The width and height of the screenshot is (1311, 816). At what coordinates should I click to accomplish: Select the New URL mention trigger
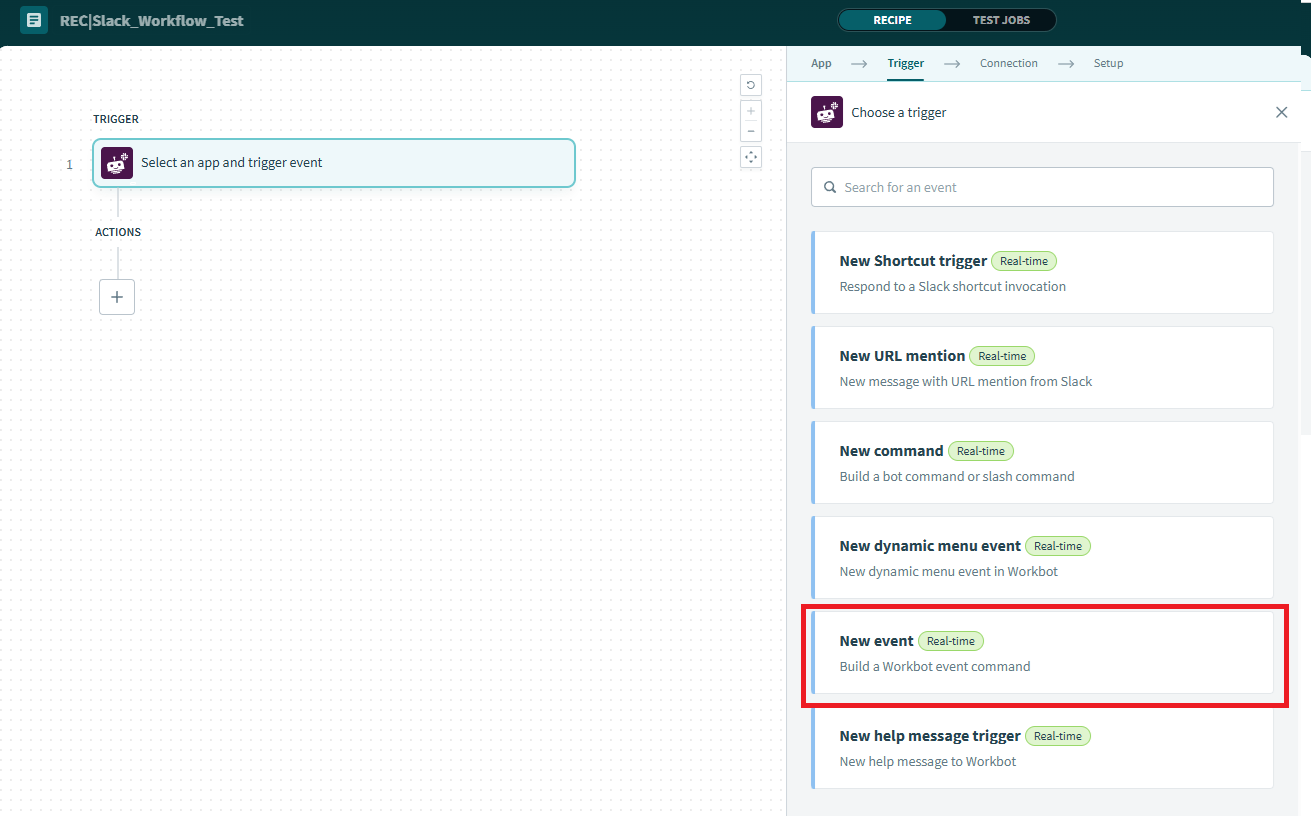click(1042, 368)
